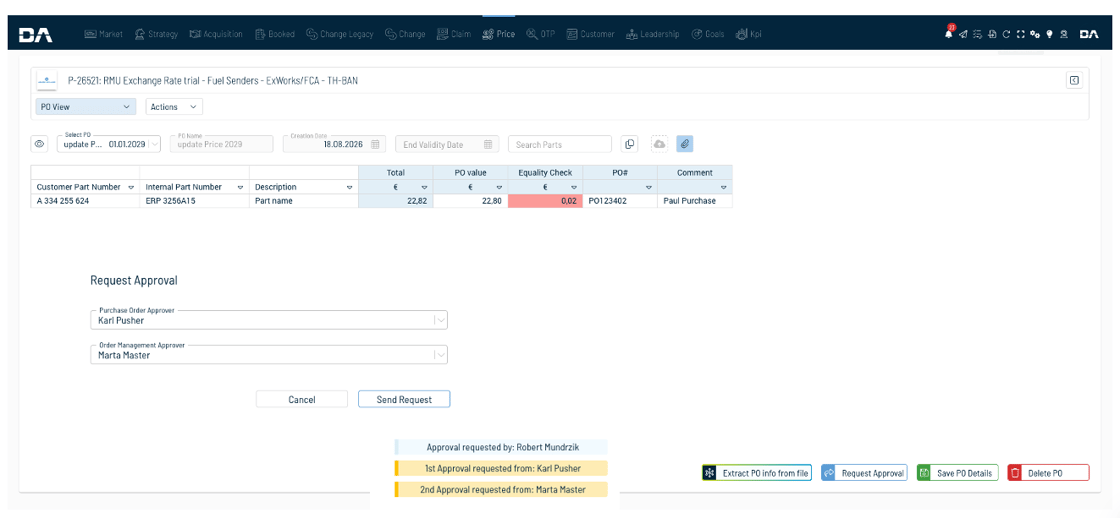Click the Delete PO button
Viewport: 1120px width, 518px height.
(x=1048, y=473)
